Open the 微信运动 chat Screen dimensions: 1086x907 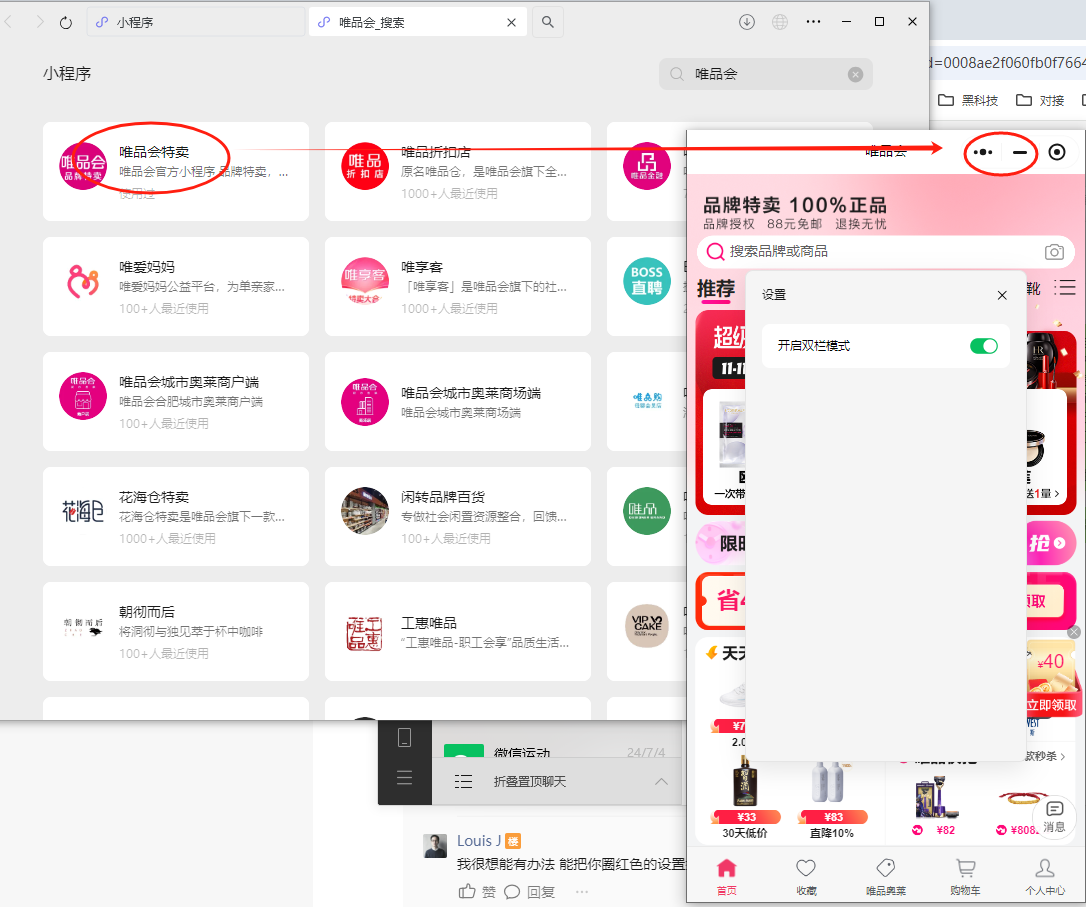557,748
